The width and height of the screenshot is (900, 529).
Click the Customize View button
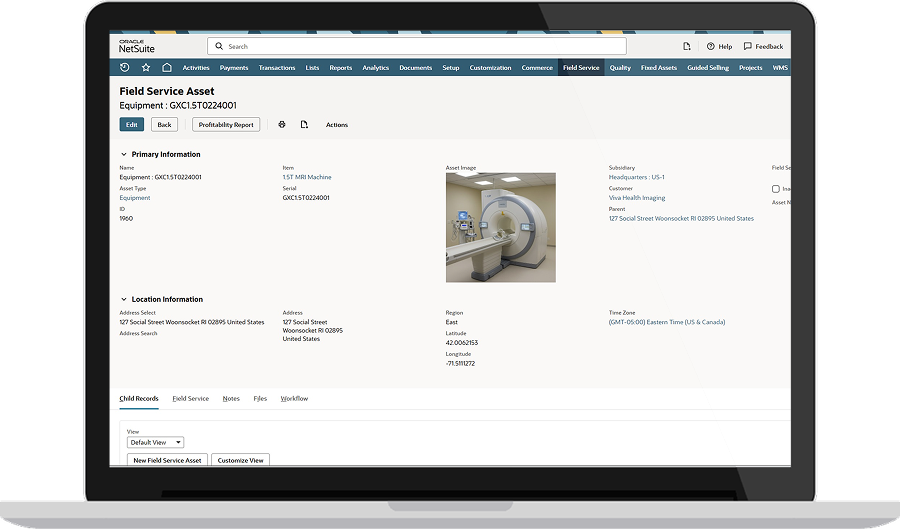[x=240, y=460]
